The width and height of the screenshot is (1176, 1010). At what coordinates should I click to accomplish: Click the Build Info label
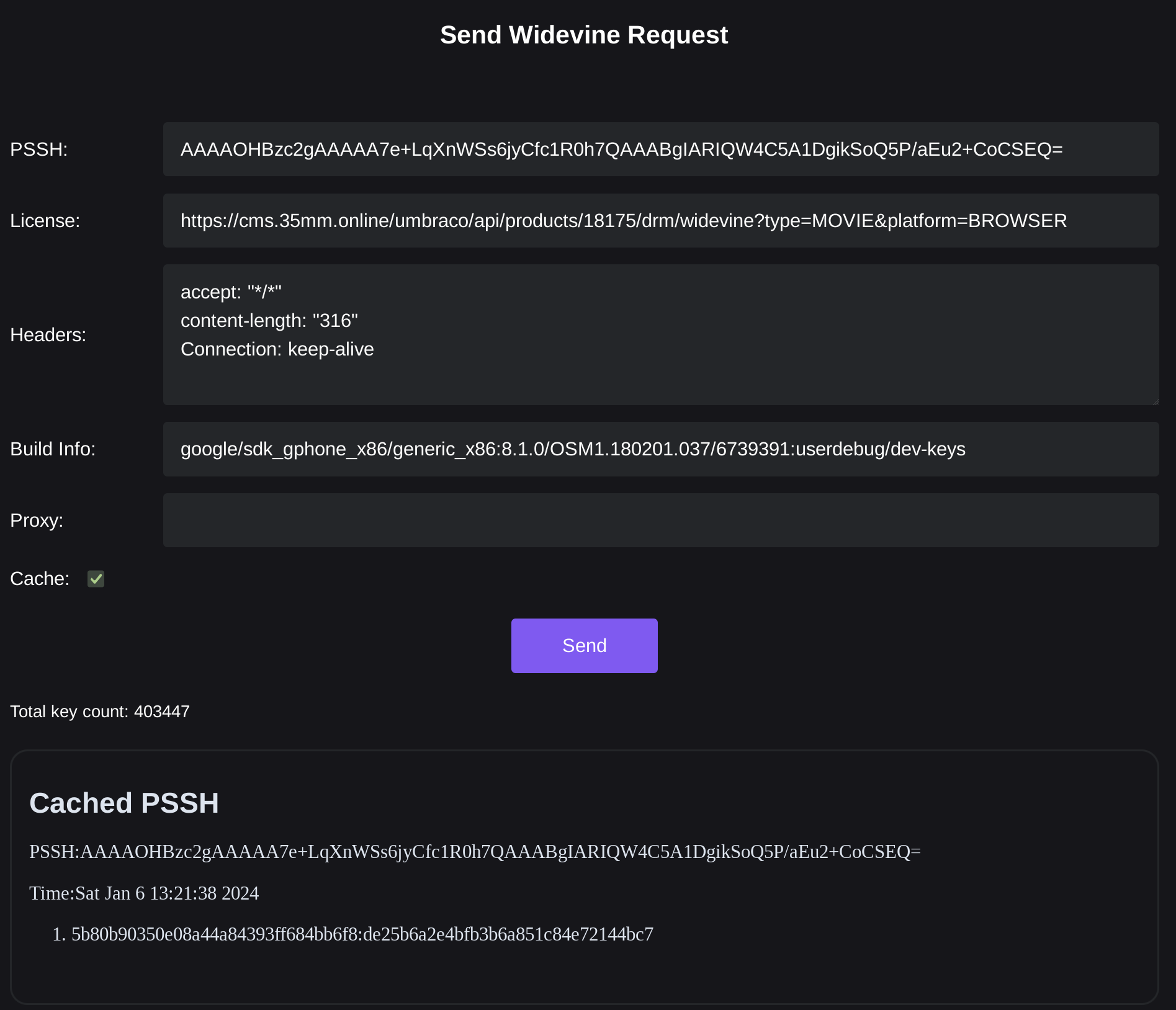point(53,449)
